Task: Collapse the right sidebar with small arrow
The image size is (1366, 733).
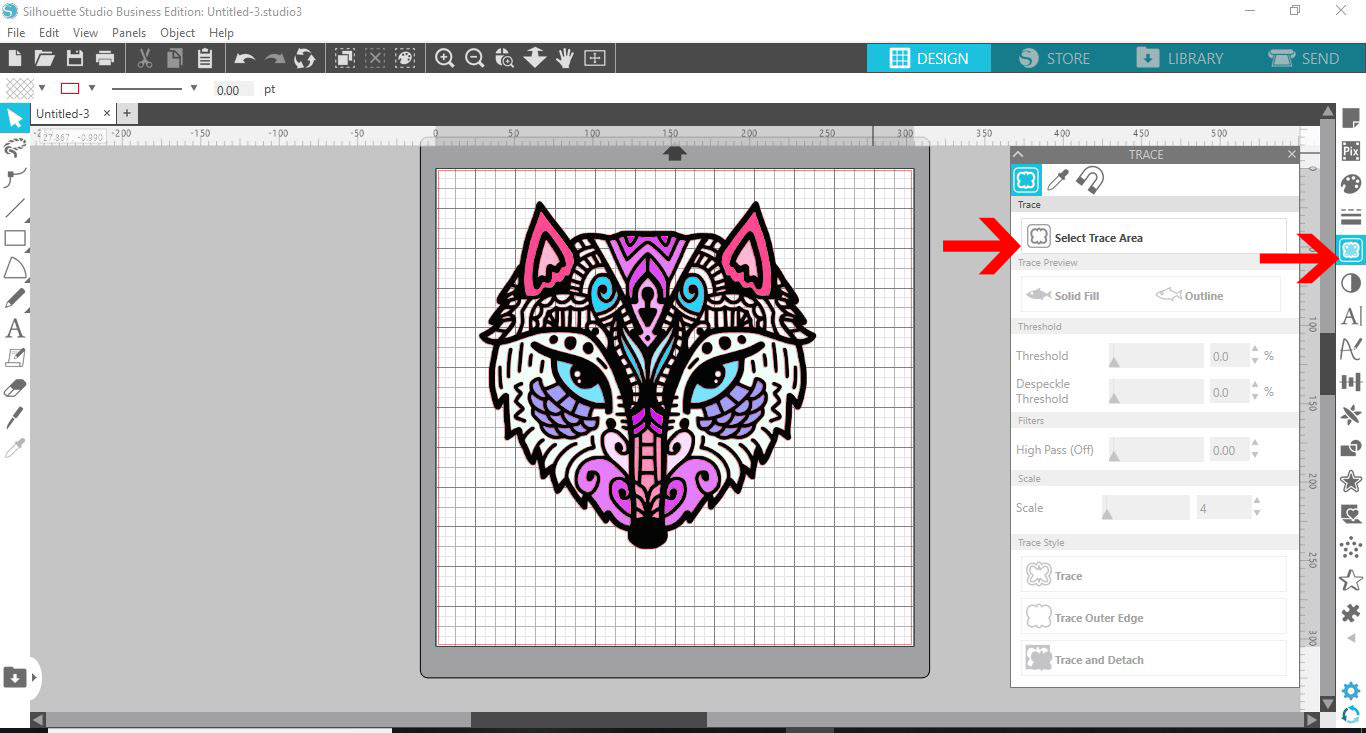Action: coord(1351,638)
